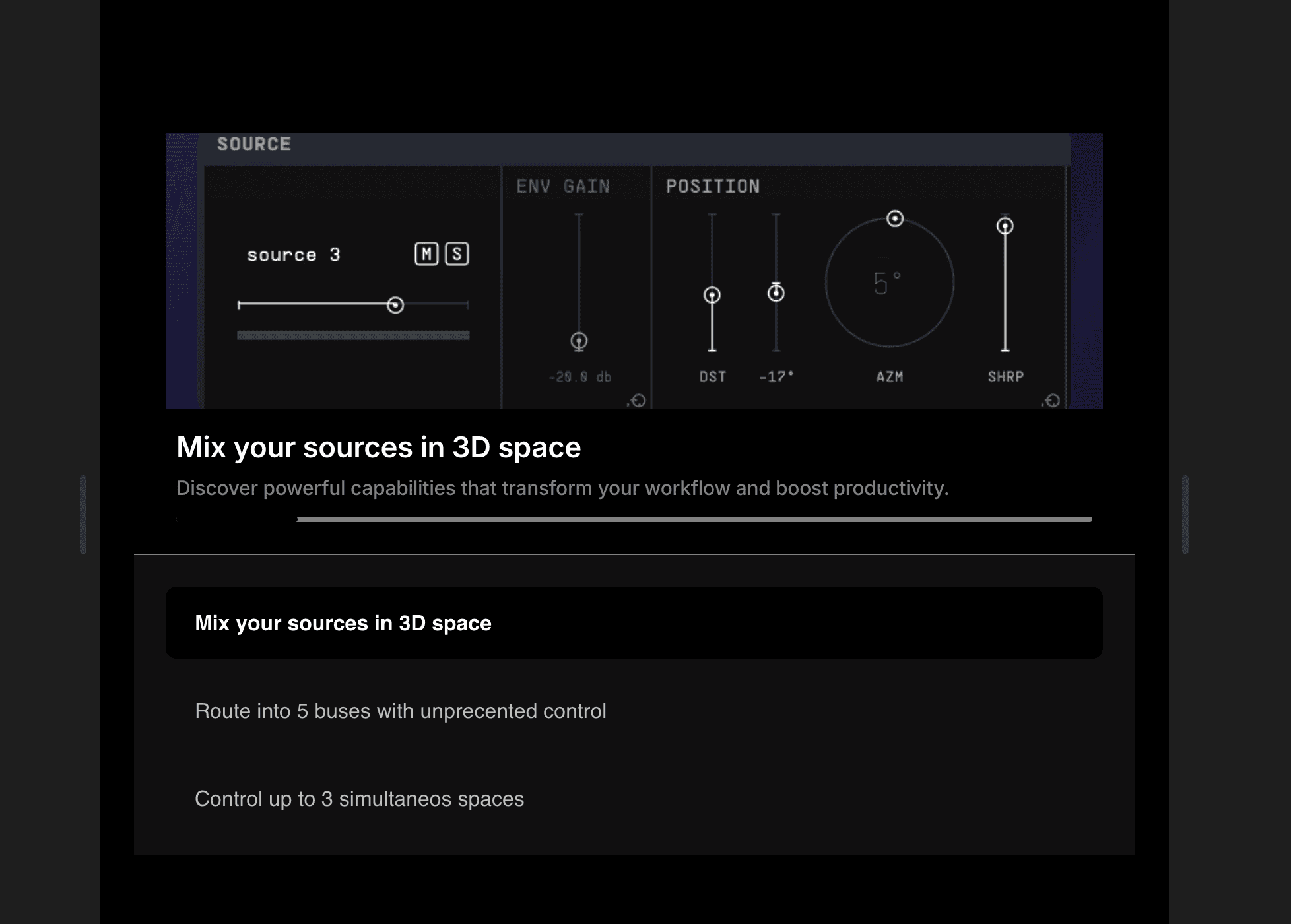This screenshot has width=1291, height=924.
Task: Click the reset icon in ENV GAIN panel
Action: (638, 401)
